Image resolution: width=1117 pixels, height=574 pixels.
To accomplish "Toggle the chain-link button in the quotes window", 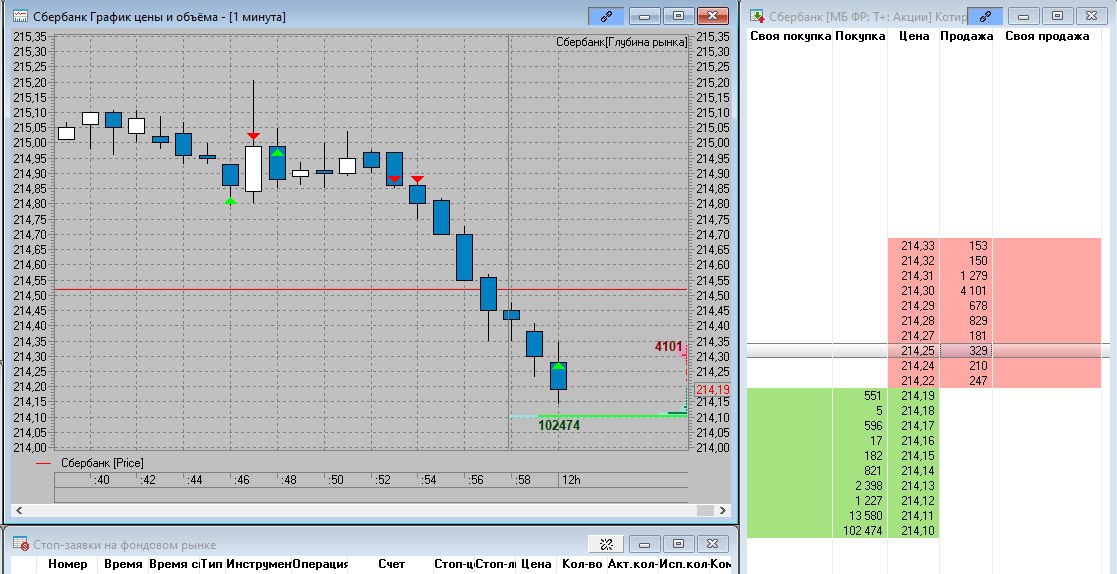I will tap(986, 16).
